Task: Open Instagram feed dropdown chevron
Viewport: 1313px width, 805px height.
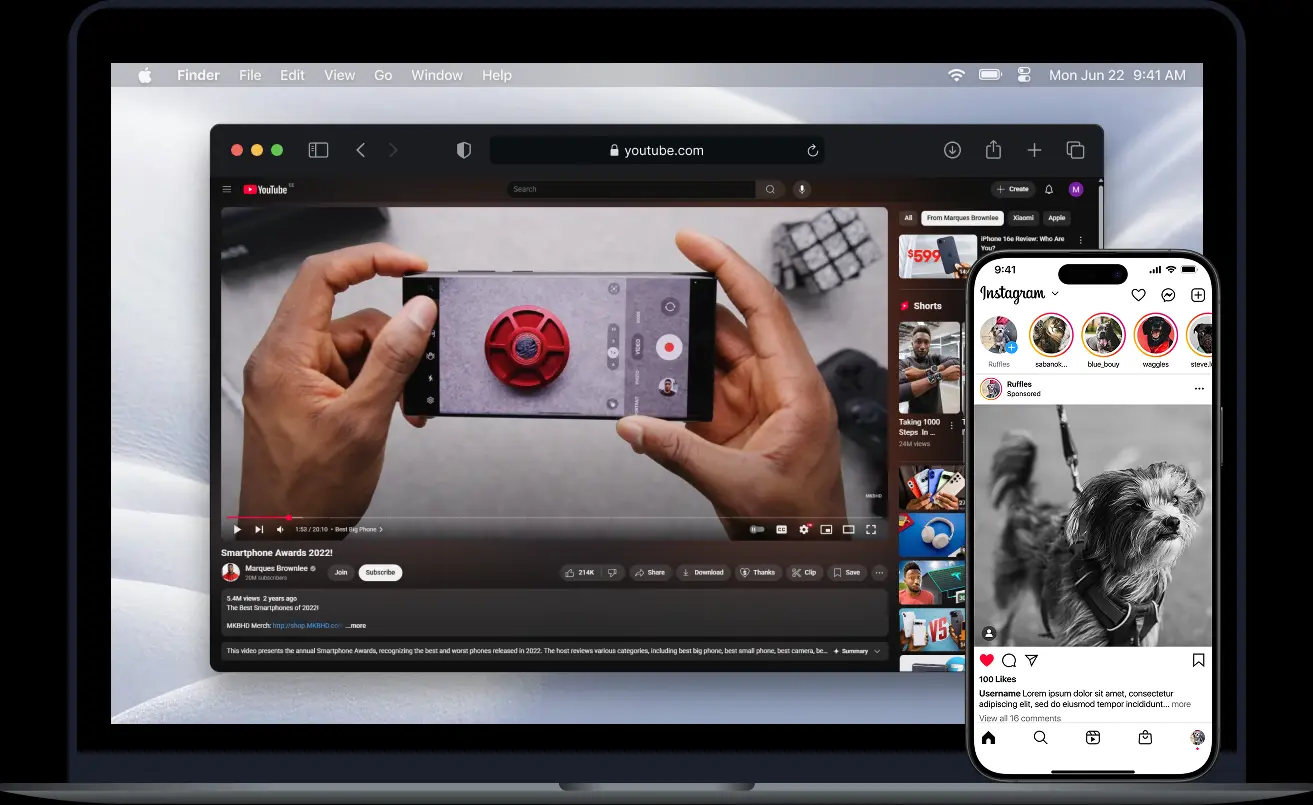Action: point(1054,294)
